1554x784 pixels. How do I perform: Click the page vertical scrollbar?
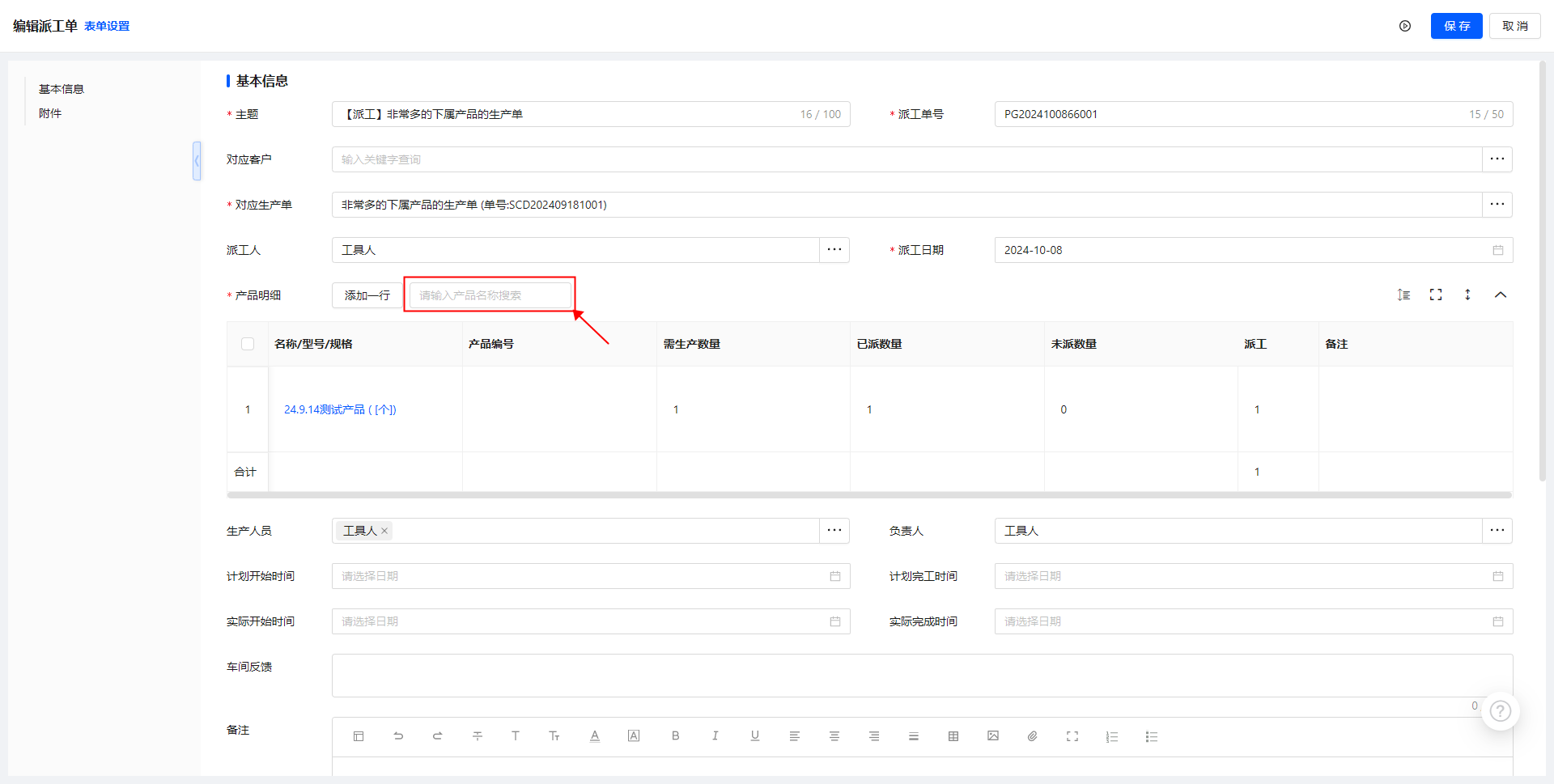click(x=1543, y=271)
